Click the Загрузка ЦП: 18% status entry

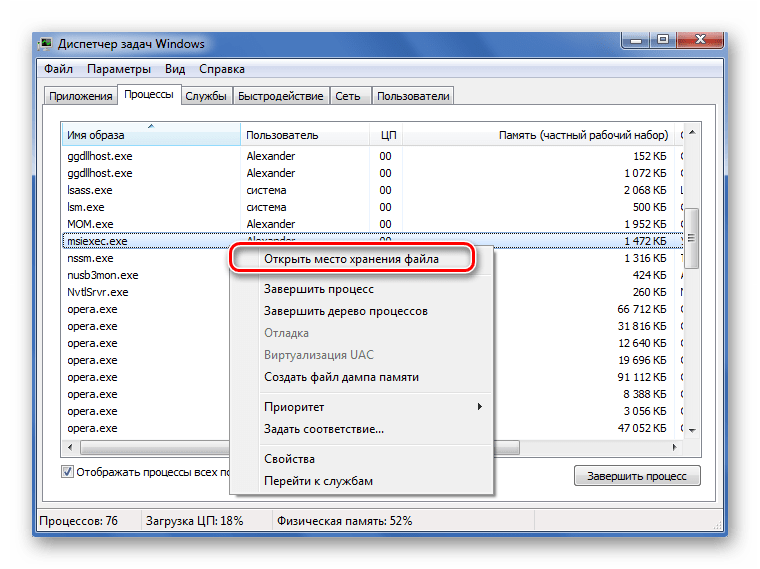194,521
